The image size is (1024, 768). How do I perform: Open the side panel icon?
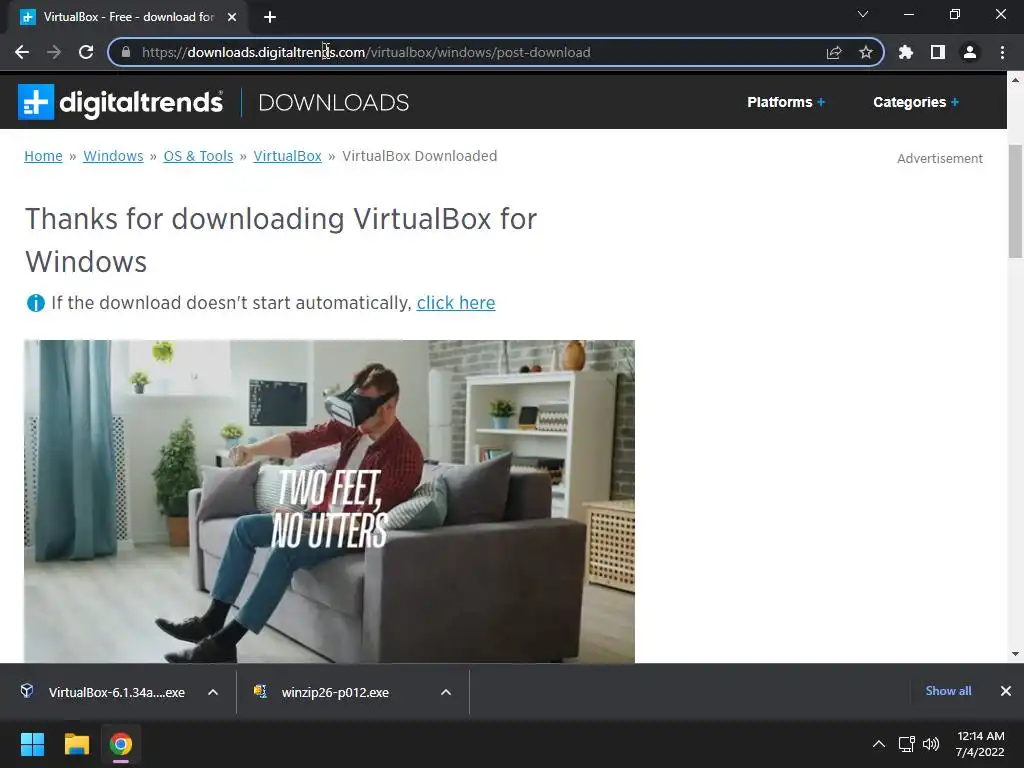coord(938,52)
